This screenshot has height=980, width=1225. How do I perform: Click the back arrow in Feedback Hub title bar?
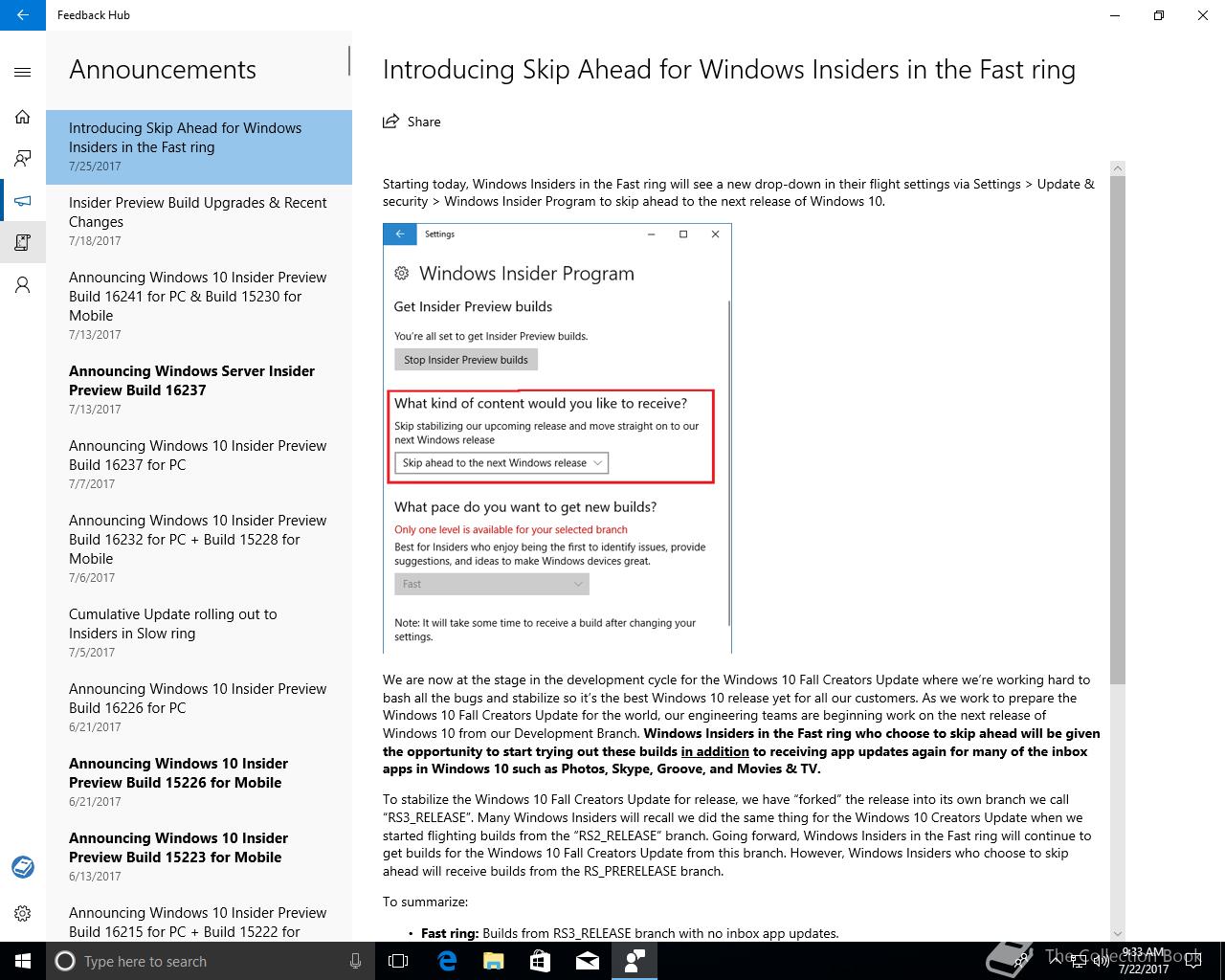23,15
